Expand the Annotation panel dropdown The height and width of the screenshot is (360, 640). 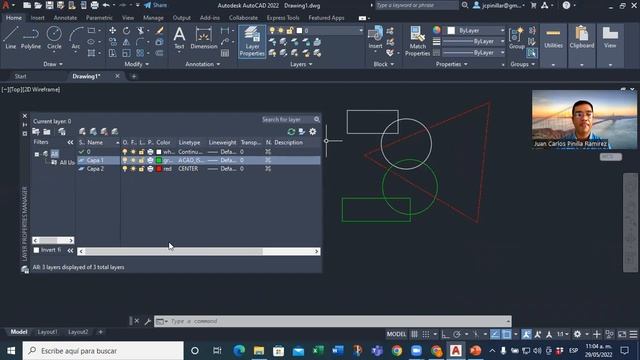pos(202,64)
